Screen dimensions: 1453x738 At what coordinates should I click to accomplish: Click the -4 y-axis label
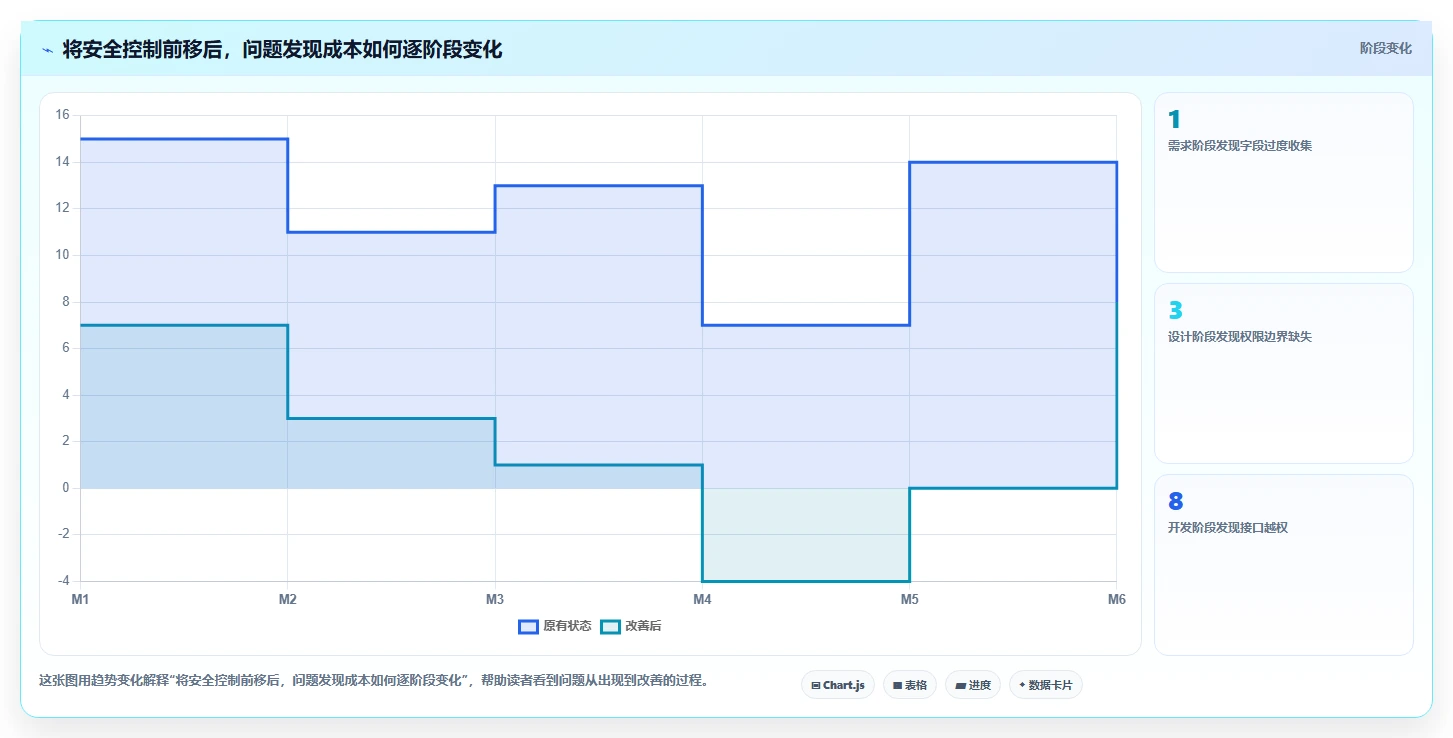pos(64,581)
